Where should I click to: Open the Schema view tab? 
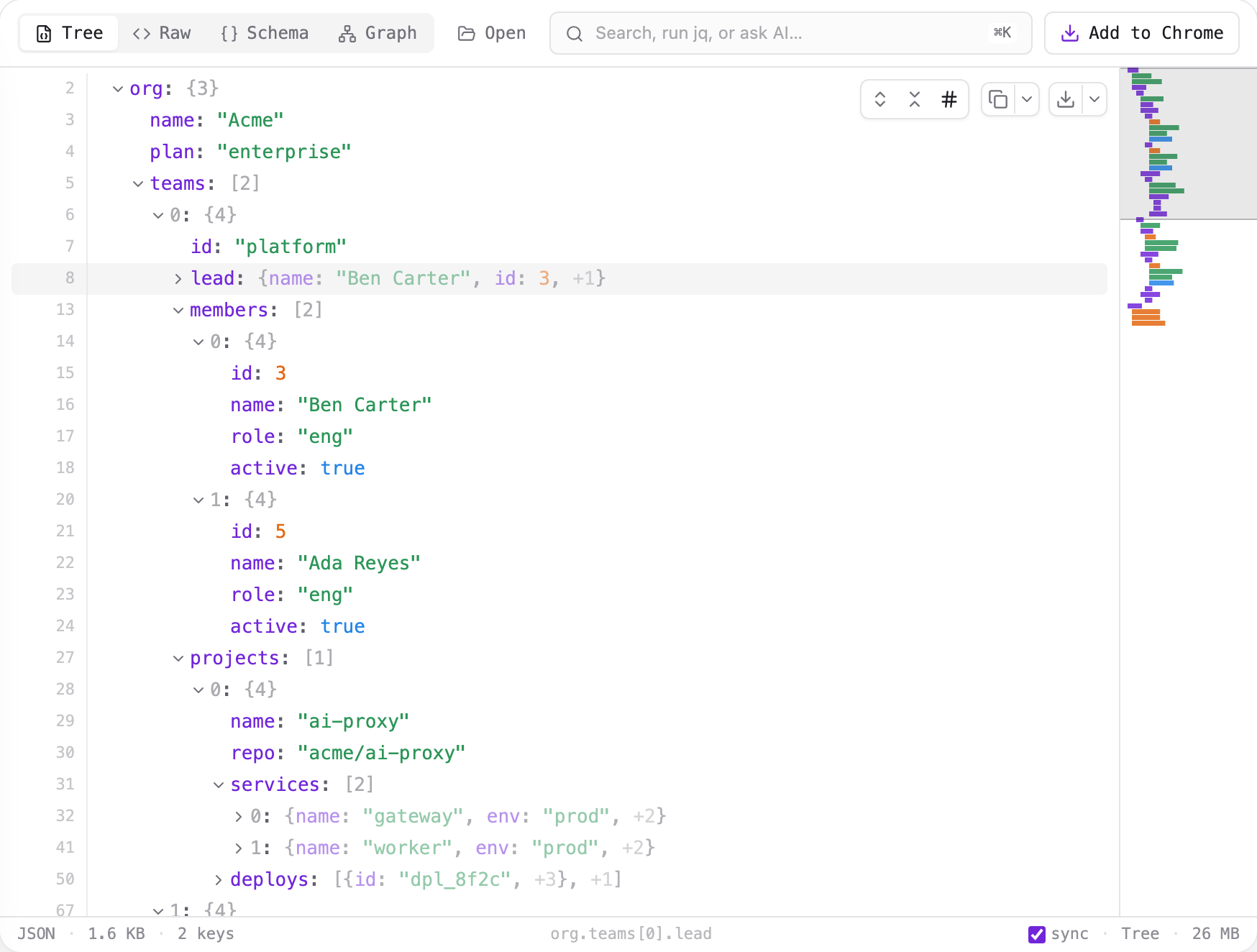265,33
